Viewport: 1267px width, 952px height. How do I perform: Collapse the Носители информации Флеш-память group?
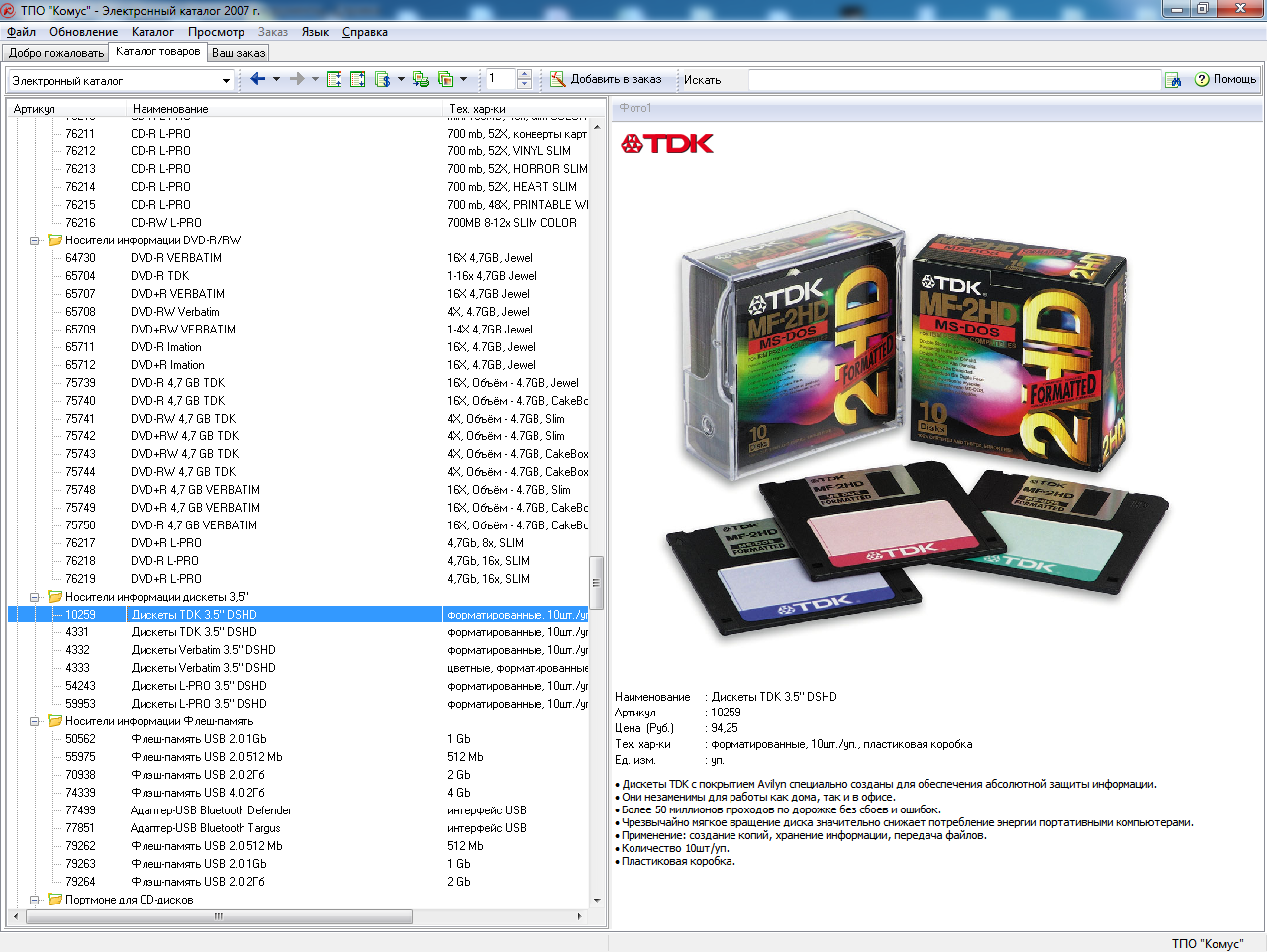[34, 721]
